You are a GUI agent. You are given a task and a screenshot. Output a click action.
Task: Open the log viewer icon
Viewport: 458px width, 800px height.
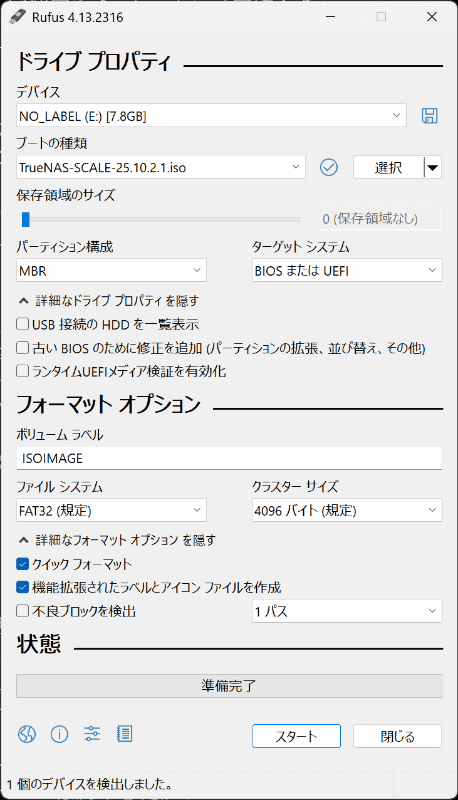(x=124, y=734)
